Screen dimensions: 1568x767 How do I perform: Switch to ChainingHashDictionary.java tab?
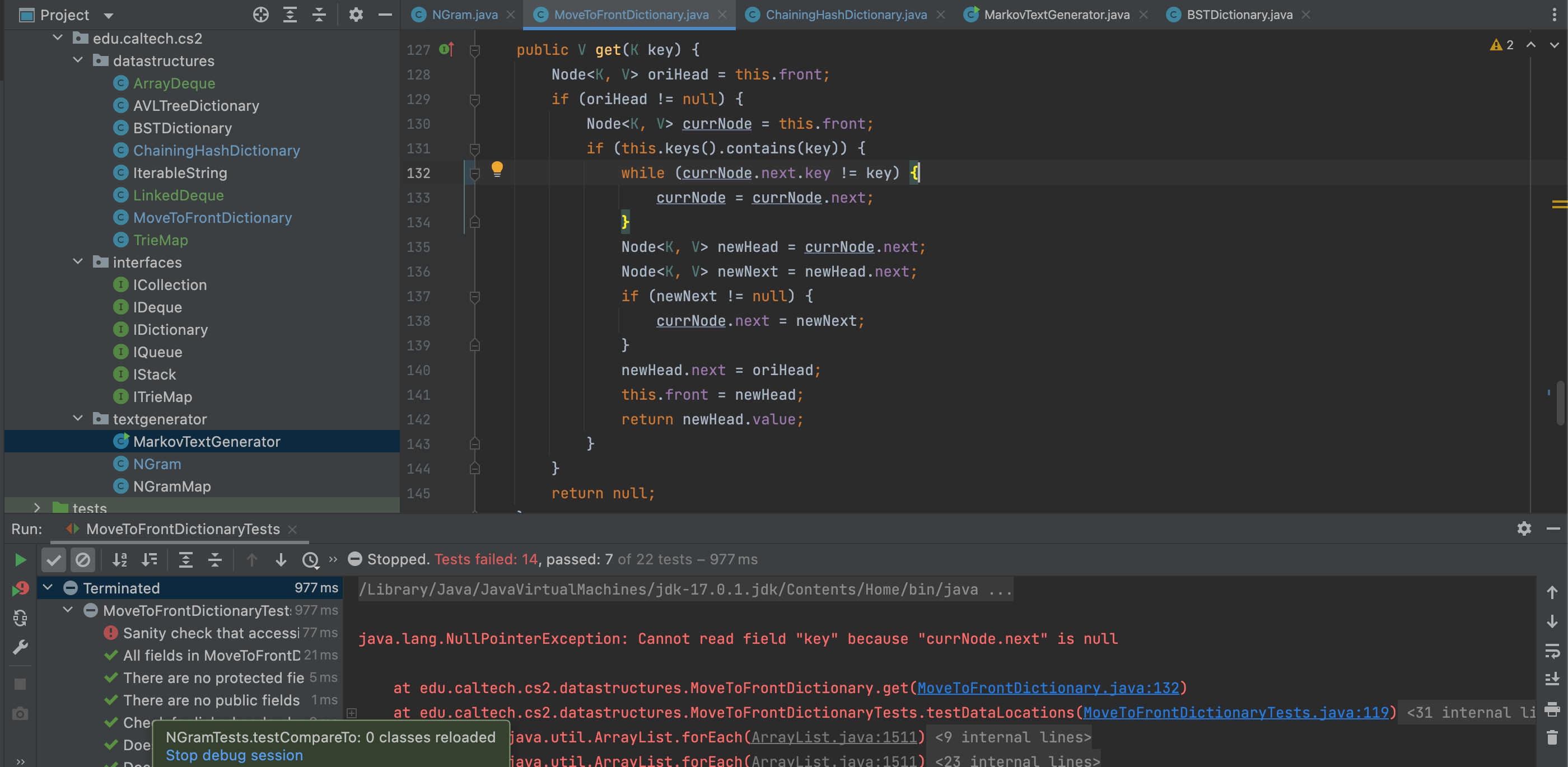[845, 15]
